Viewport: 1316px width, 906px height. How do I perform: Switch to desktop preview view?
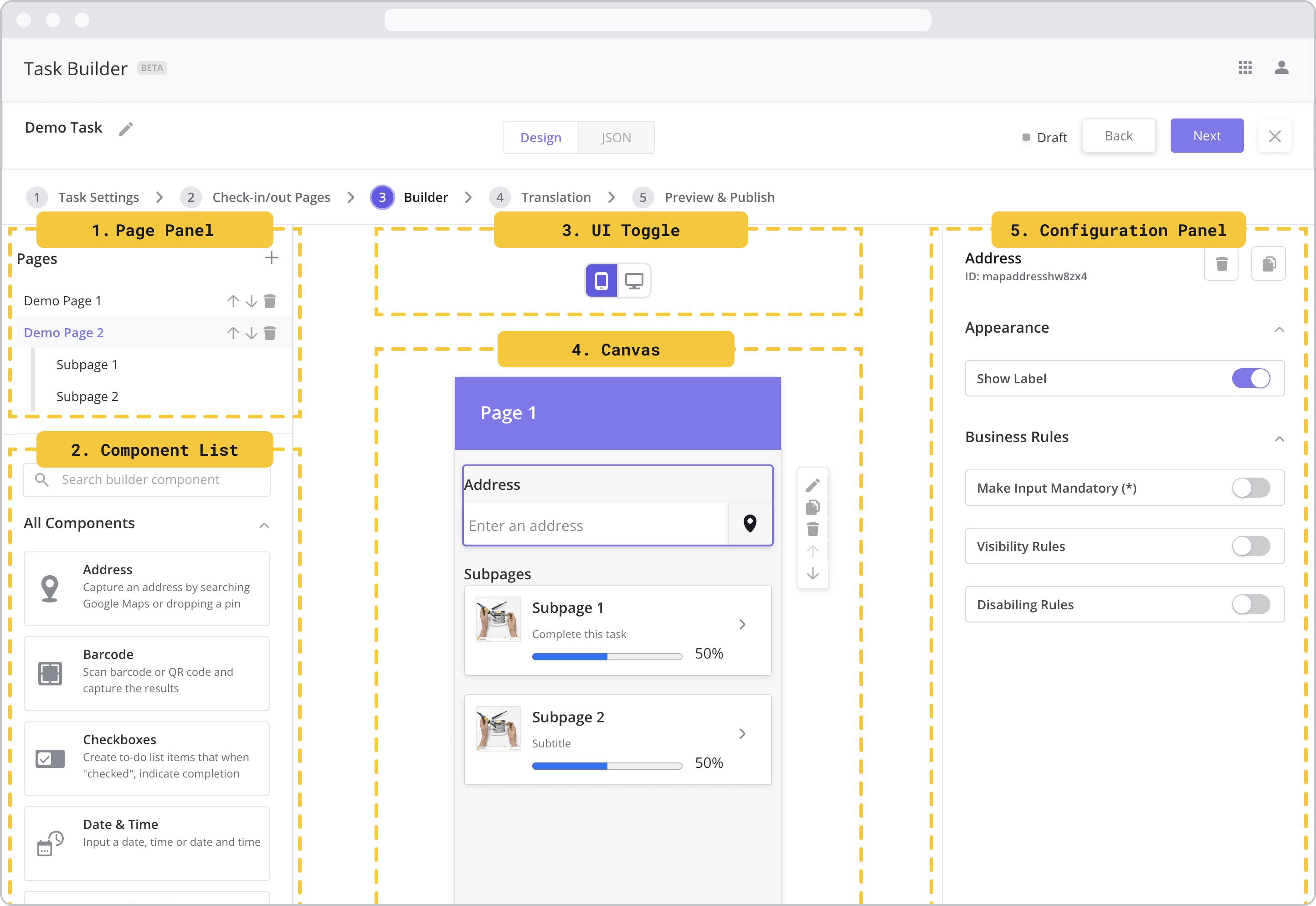click(x=634, y=280)
